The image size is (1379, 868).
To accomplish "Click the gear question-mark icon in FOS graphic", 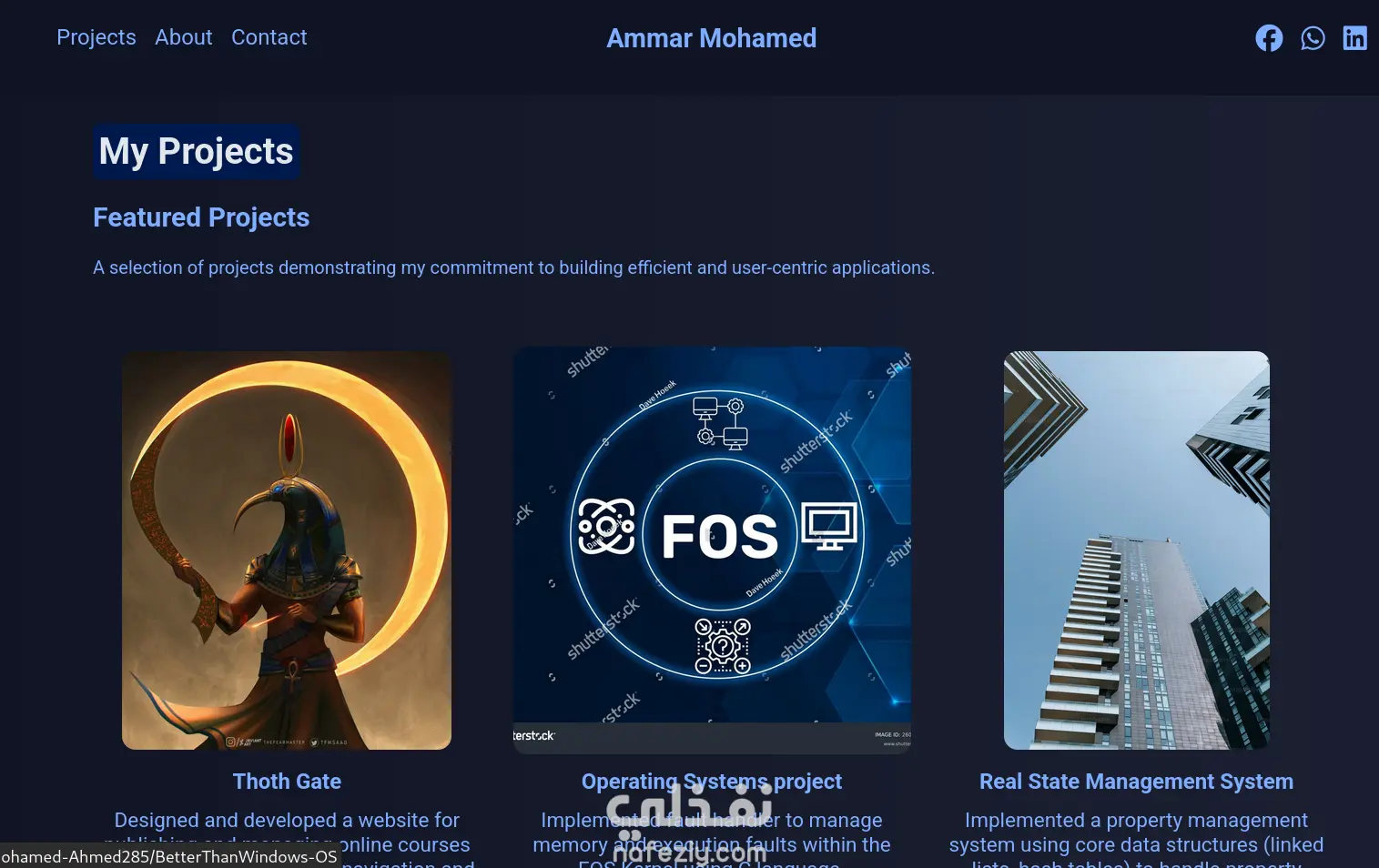I will 723,646.
